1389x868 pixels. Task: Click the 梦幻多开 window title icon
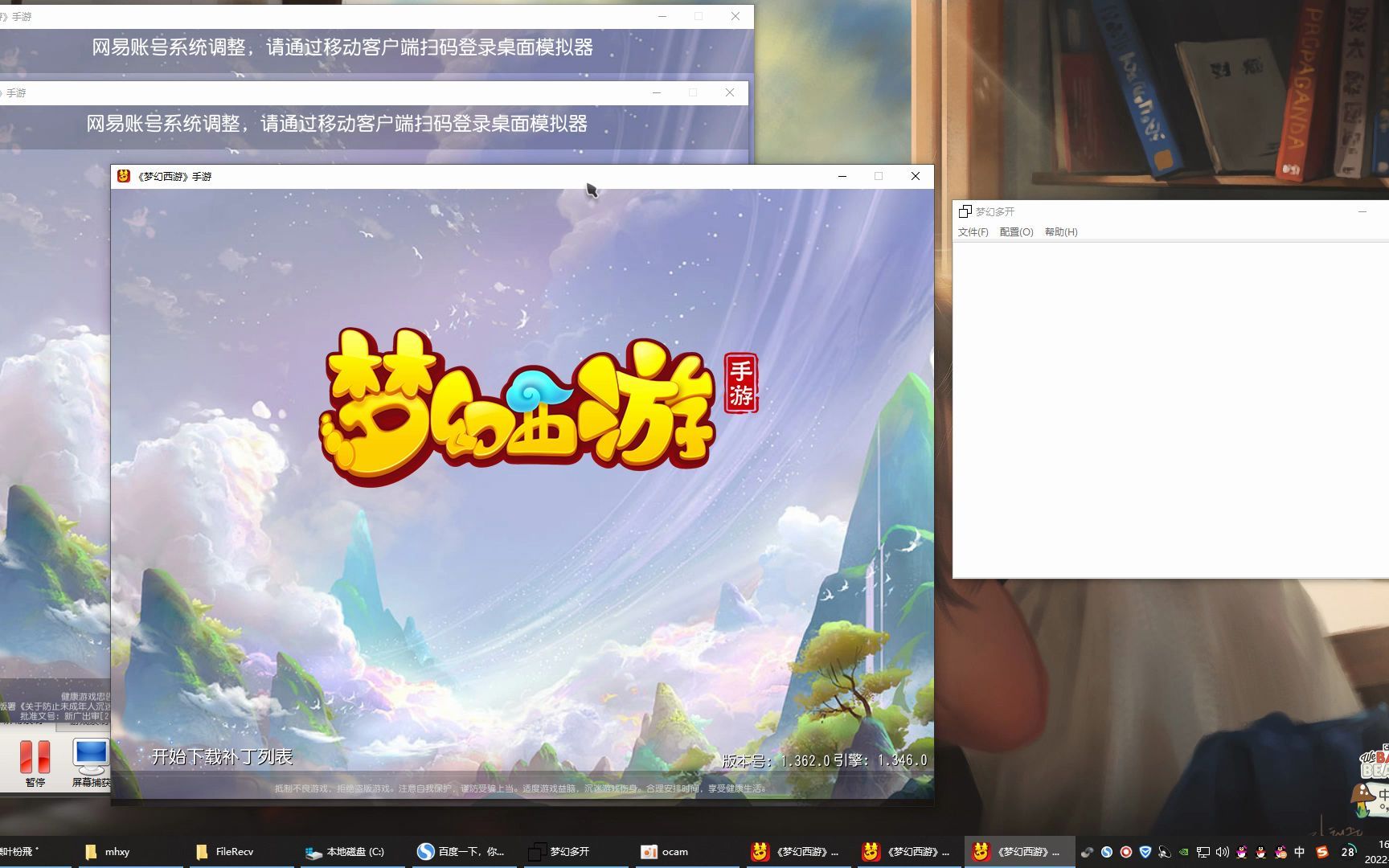point(965,211)
